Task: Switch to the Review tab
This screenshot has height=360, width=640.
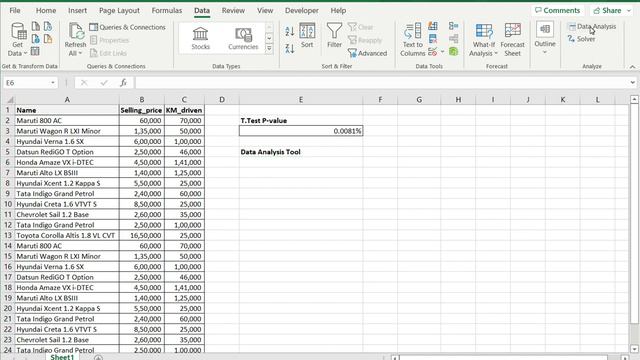Action: 233,11
